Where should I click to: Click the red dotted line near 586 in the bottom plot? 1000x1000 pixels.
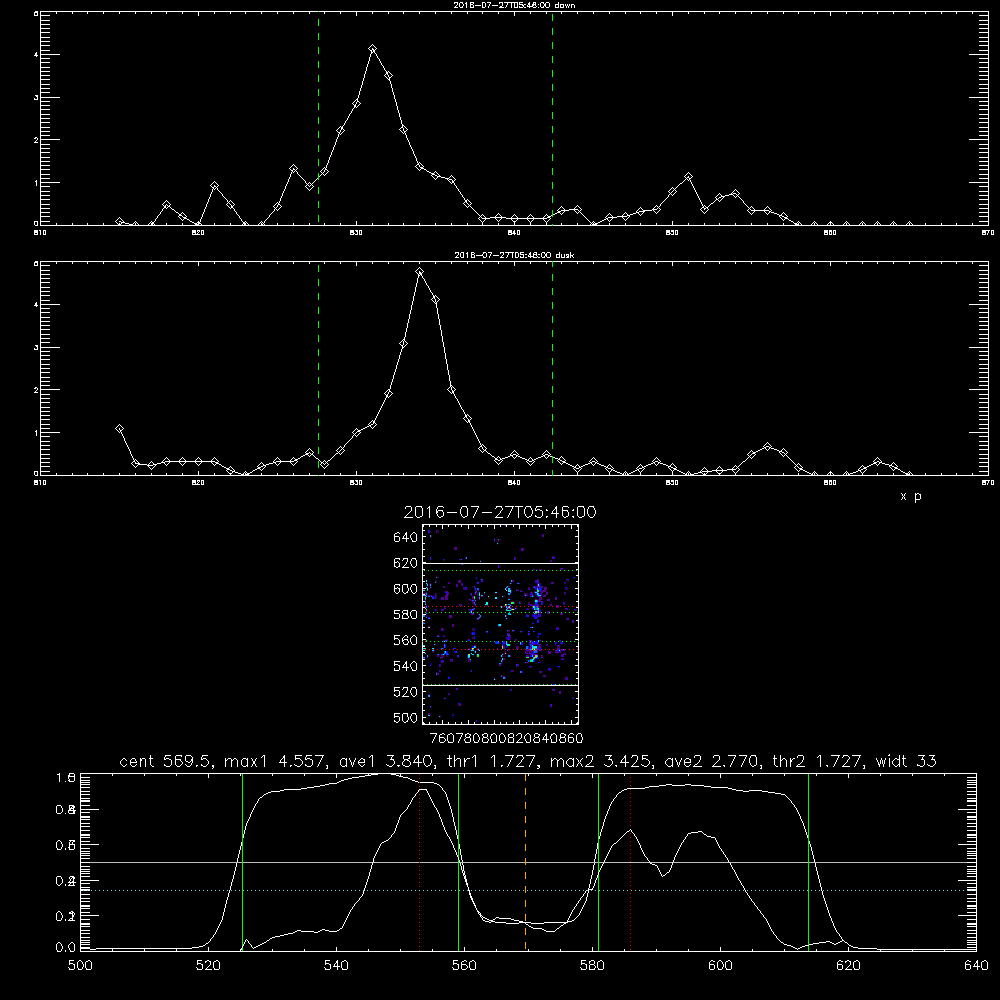click(x=630, y=861)
